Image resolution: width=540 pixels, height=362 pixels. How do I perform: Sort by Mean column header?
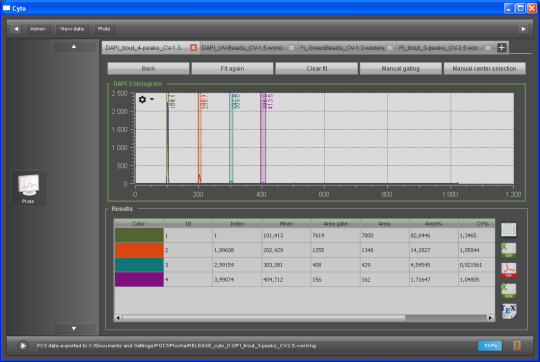(286, 224)
